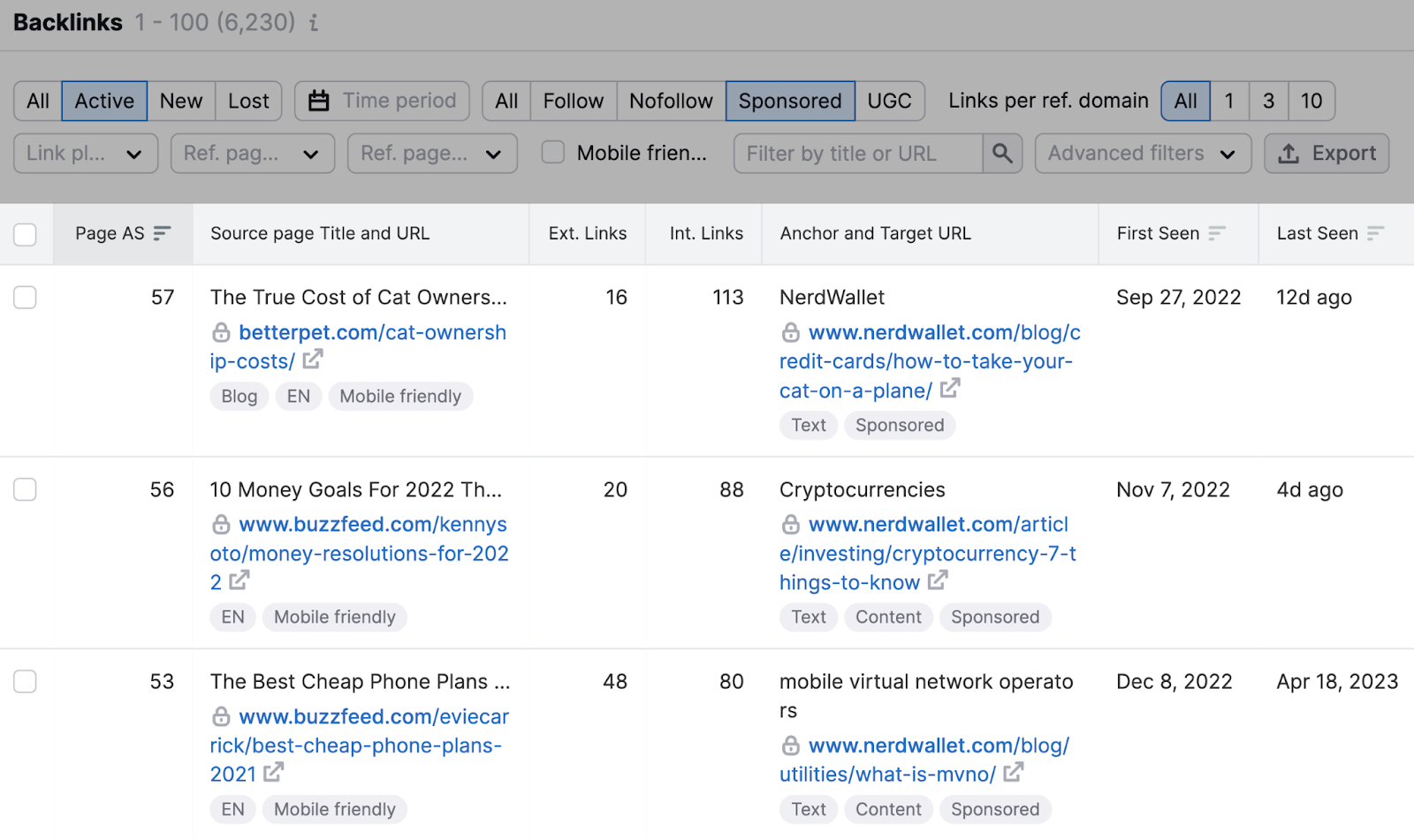Image resolution: width=1414 pixels, height=840 pixels.
Task: Expand Advanced filters dropdown
Action: (1143, 154)
